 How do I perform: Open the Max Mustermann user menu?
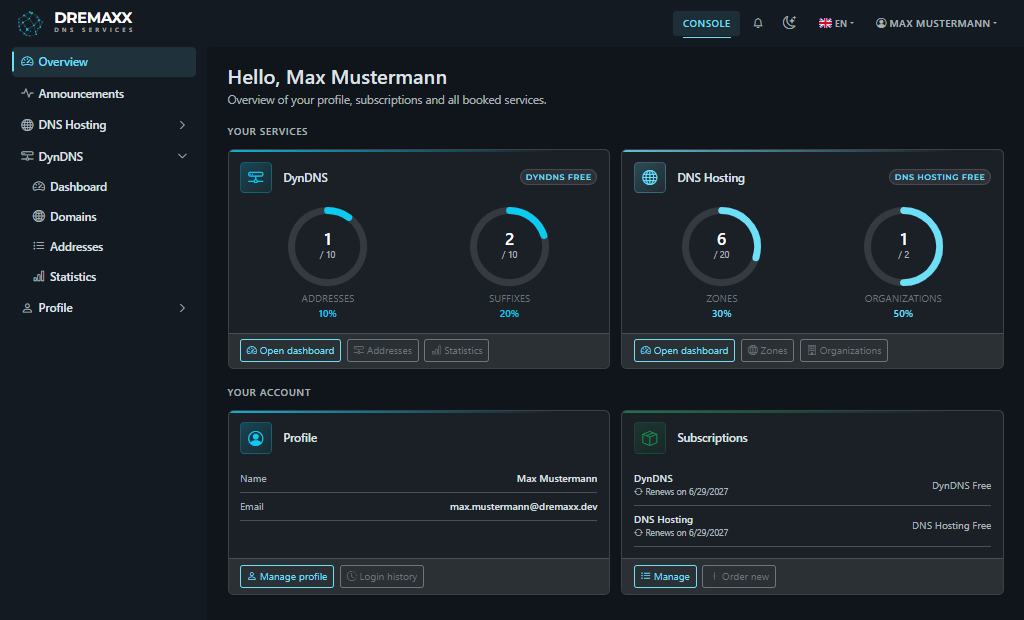tap(936, 24)
